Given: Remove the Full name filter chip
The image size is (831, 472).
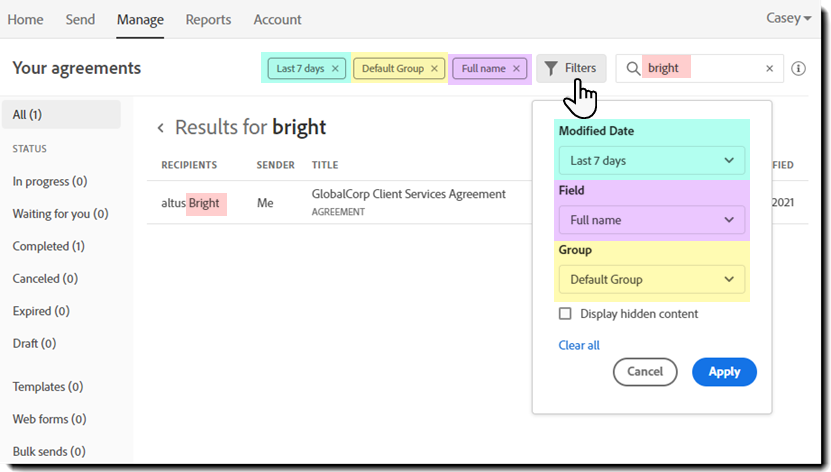Looking at the screenshot, I should tap(516, 69).
